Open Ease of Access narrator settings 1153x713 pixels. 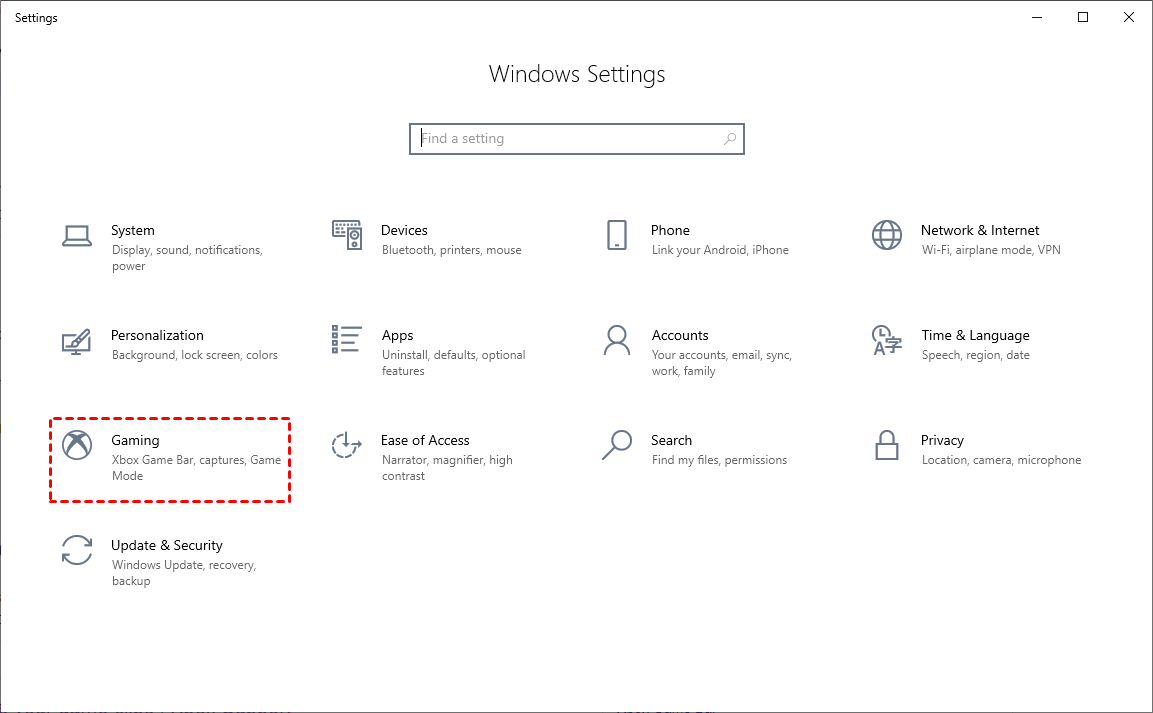click(x=425, y=440)
